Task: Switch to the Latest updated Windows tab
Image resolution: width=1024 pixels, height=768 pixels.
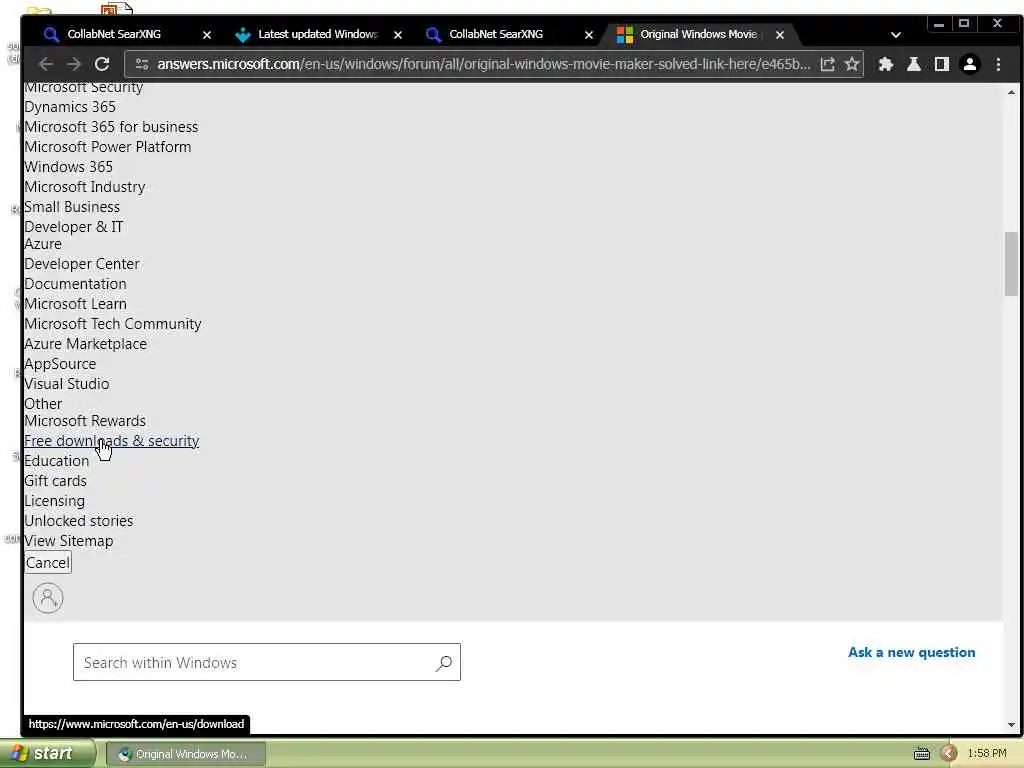Action: 317,34
